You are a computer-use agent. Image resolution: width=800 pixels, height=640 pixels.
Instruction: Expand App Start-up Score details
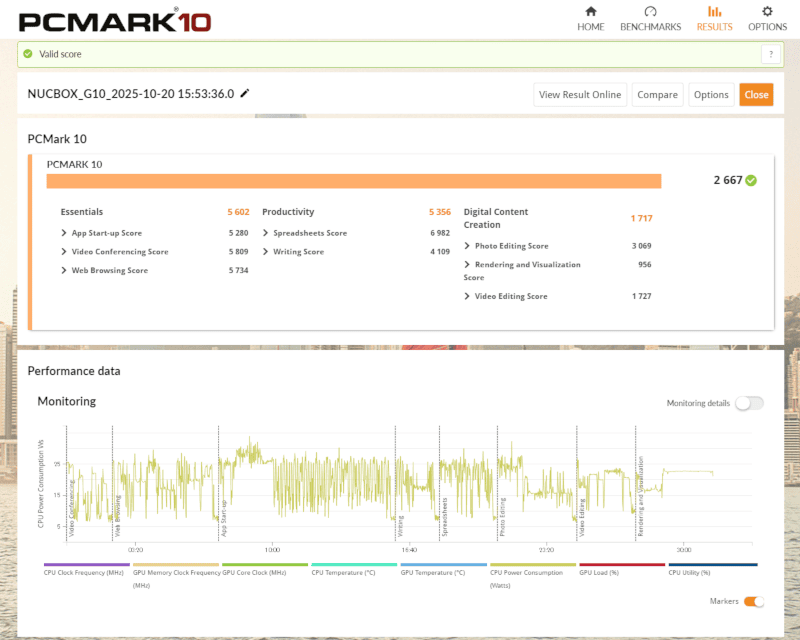(64, 233)
